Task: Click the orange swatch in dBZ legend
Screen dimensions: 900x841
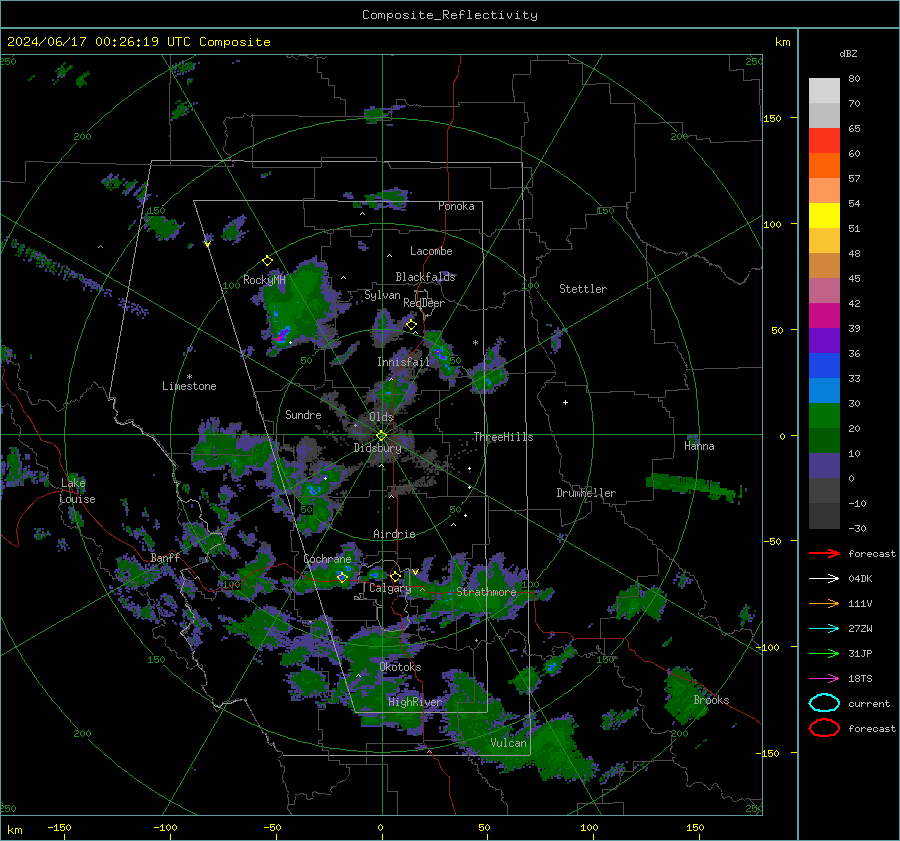Action: [824, 165]
